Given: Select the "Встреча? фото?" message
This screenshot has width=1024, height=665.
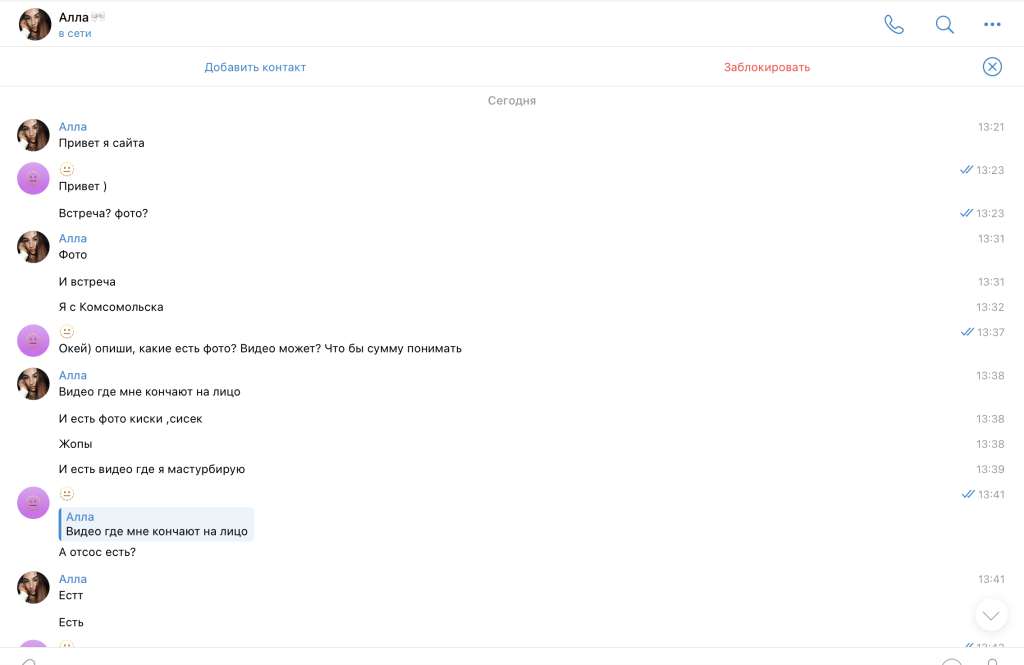Looking at the screenshot, I should [103, 213].
